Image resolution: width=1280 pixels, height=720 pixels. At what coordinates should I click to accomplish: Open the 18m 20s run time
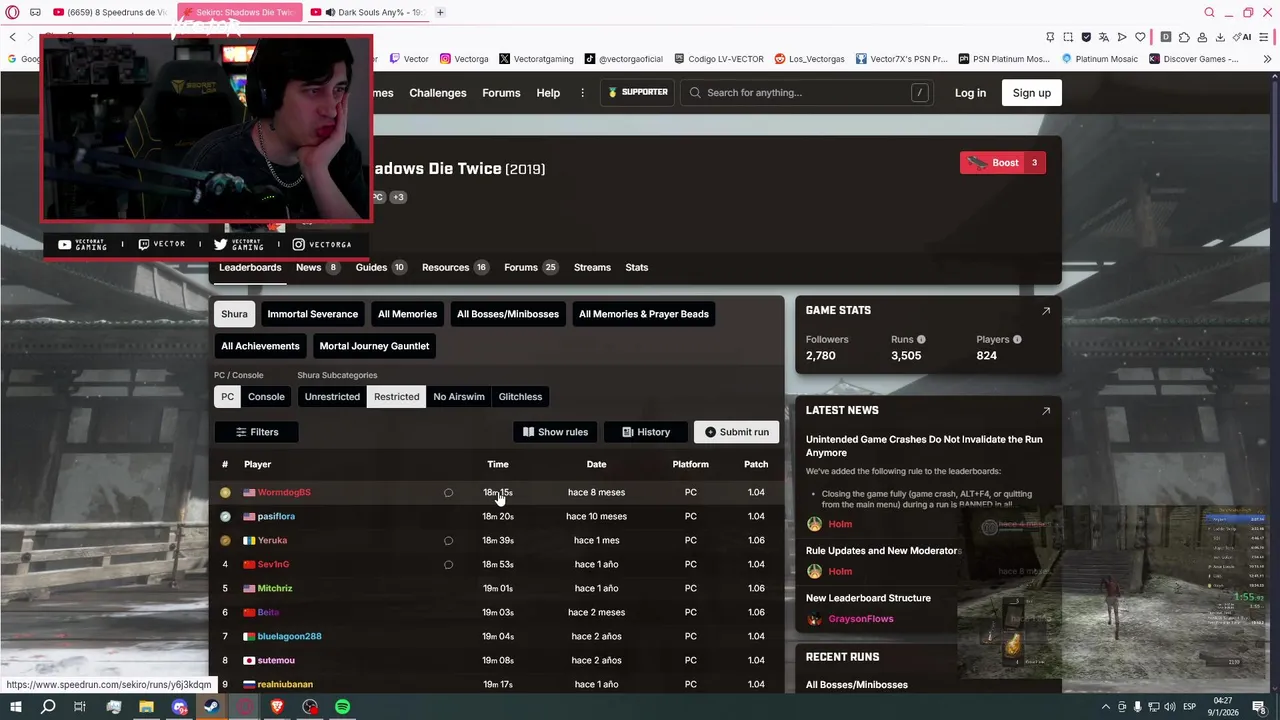click(498, 516)
